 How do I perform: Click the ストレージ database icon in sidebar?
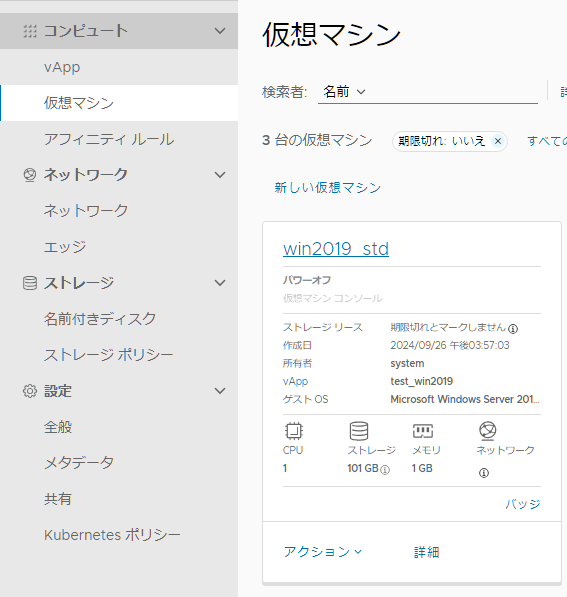pos(30,283)
